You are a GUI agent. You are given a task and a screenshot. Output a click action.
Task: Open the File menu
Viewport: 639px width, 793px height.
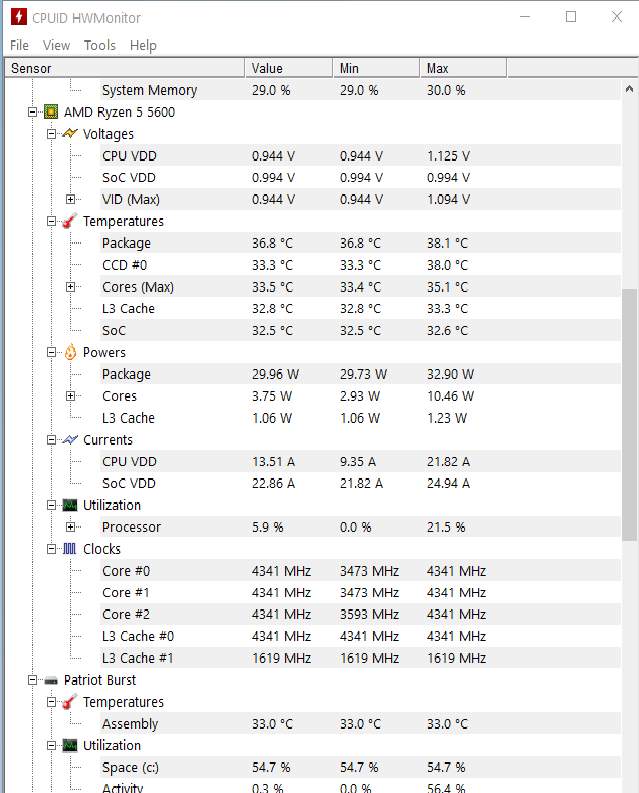point(19,45)
